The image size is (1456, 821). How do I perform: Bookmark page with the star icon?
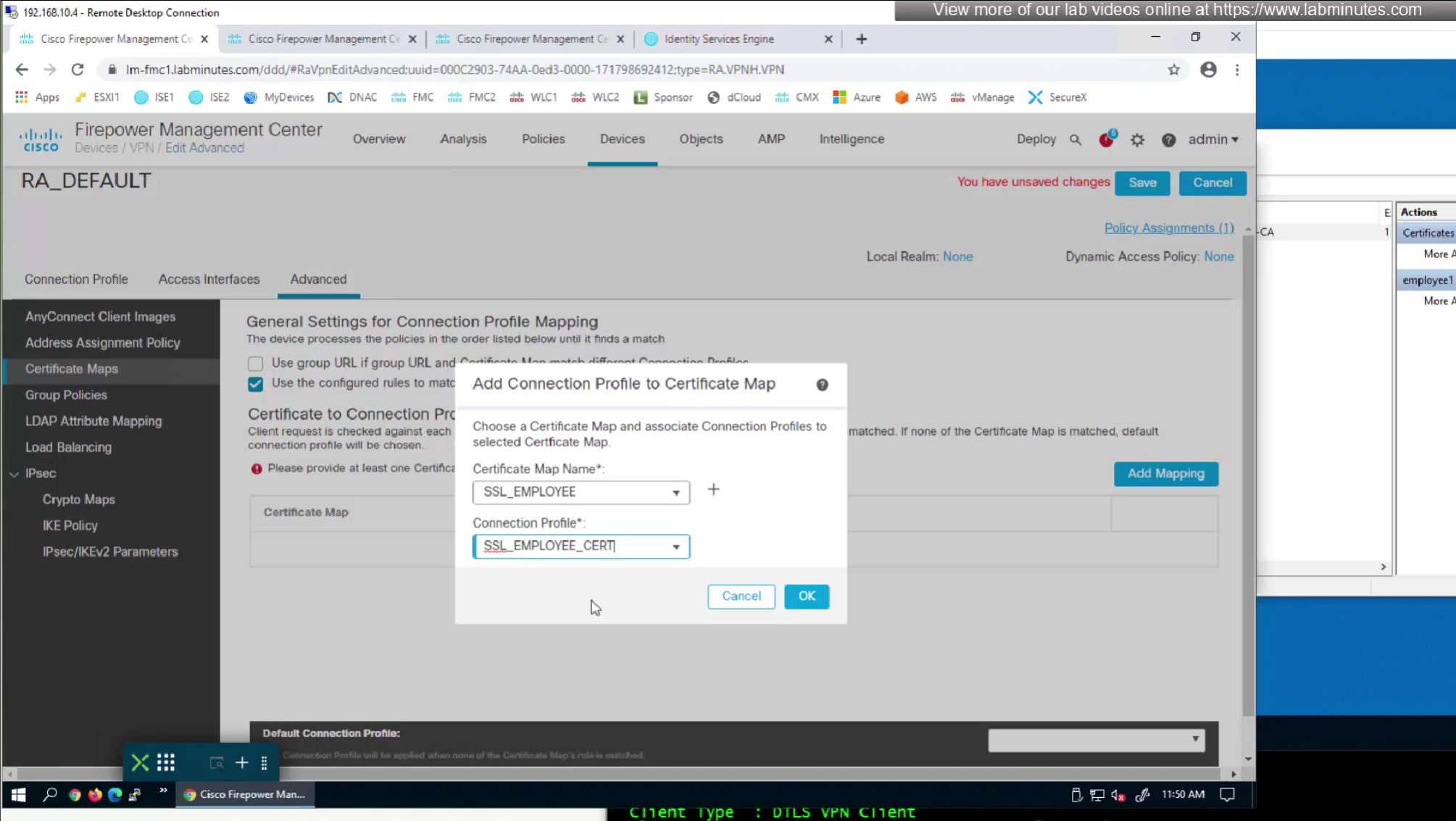coord(1173,70)
